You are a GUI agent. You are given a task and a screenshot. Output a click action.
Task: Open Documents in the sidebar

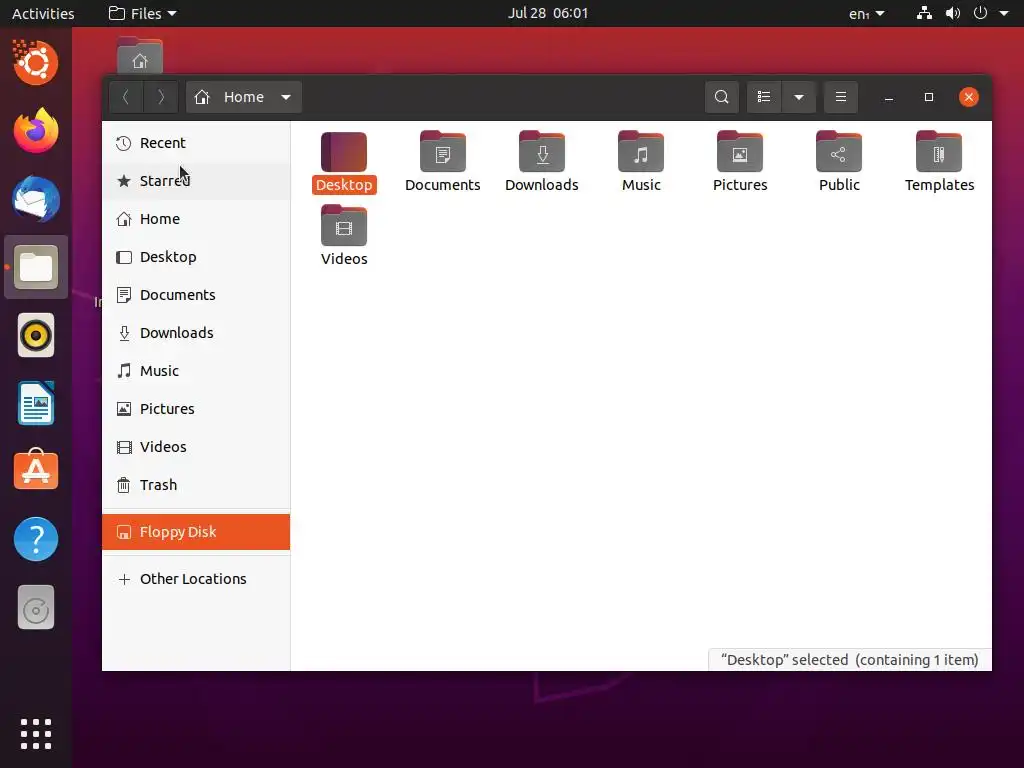(196, 295)
